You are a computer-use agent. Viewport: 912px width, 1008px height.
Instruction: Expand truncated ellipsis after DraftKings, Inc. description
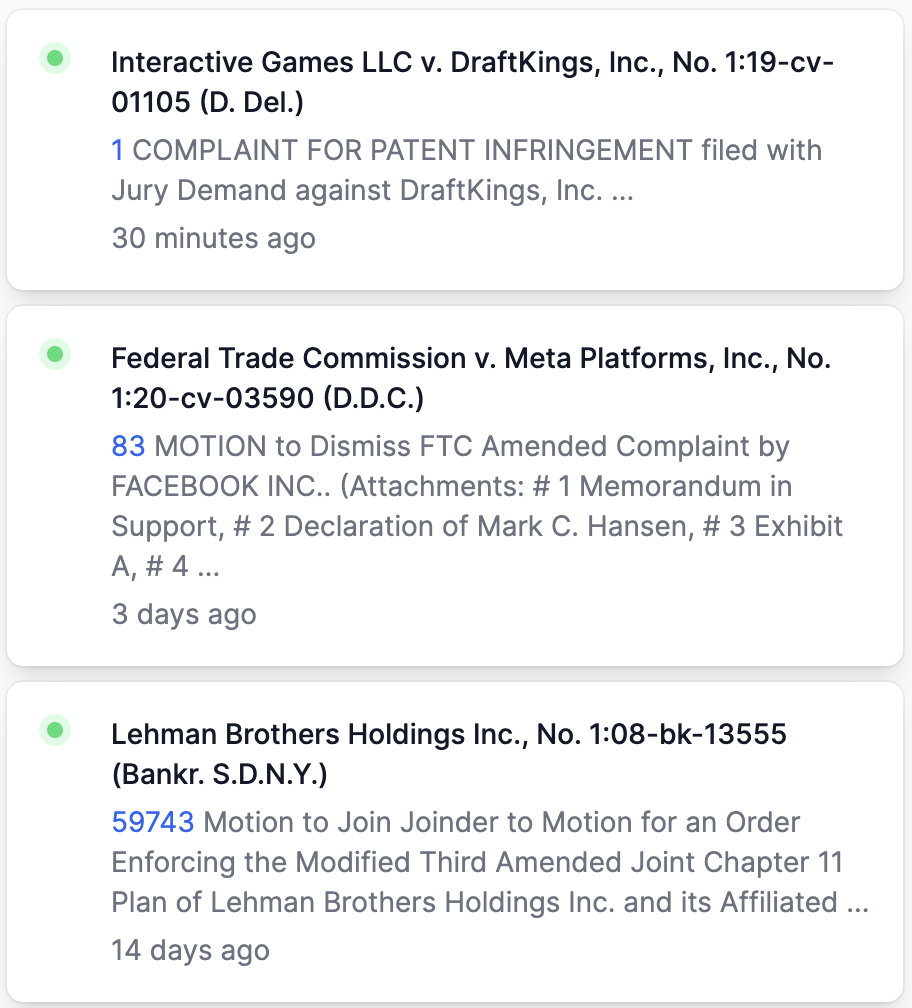tap(622, 191)
